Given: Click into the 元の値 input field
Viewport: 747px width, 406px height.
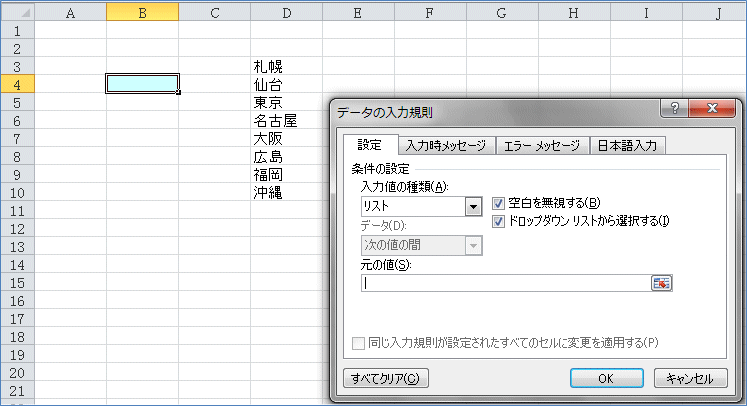Looking at the screenshot, I should (x=505, y=283).
